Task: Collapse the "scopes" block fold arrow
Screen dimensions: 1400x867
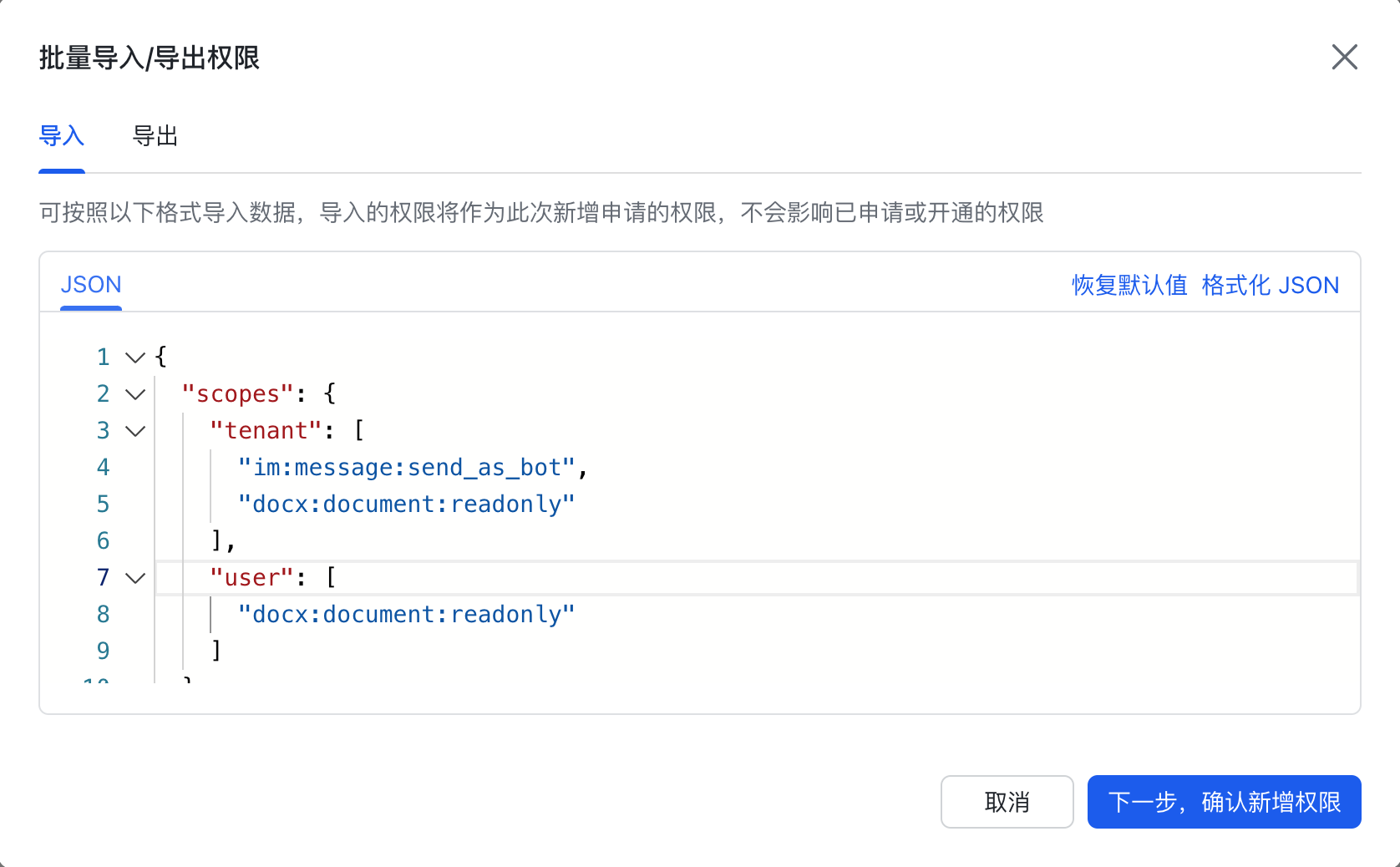Action: coord(135,394)
